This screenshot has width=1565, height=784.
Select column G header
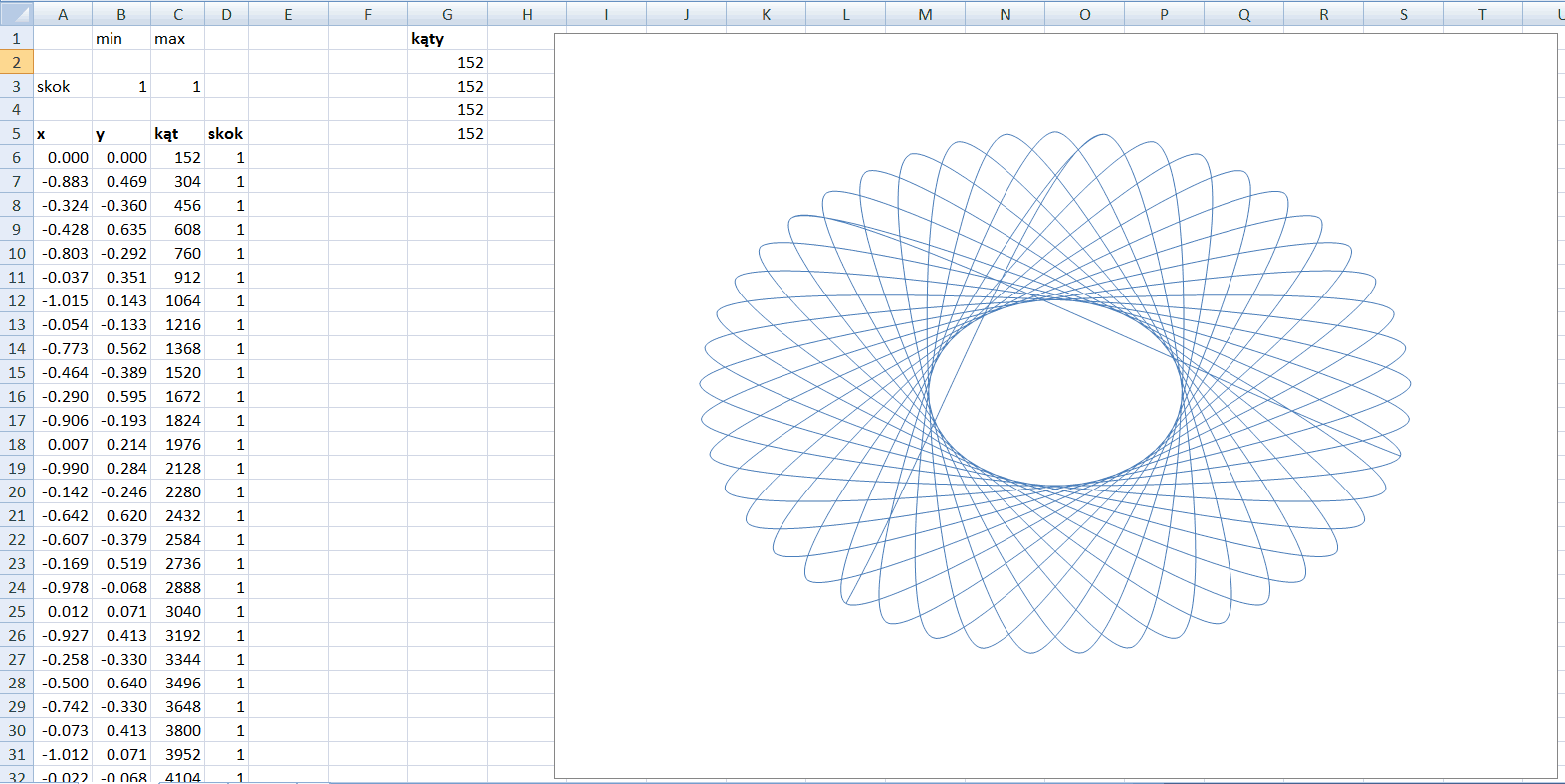pyautogui.click(x=447, y=14)
